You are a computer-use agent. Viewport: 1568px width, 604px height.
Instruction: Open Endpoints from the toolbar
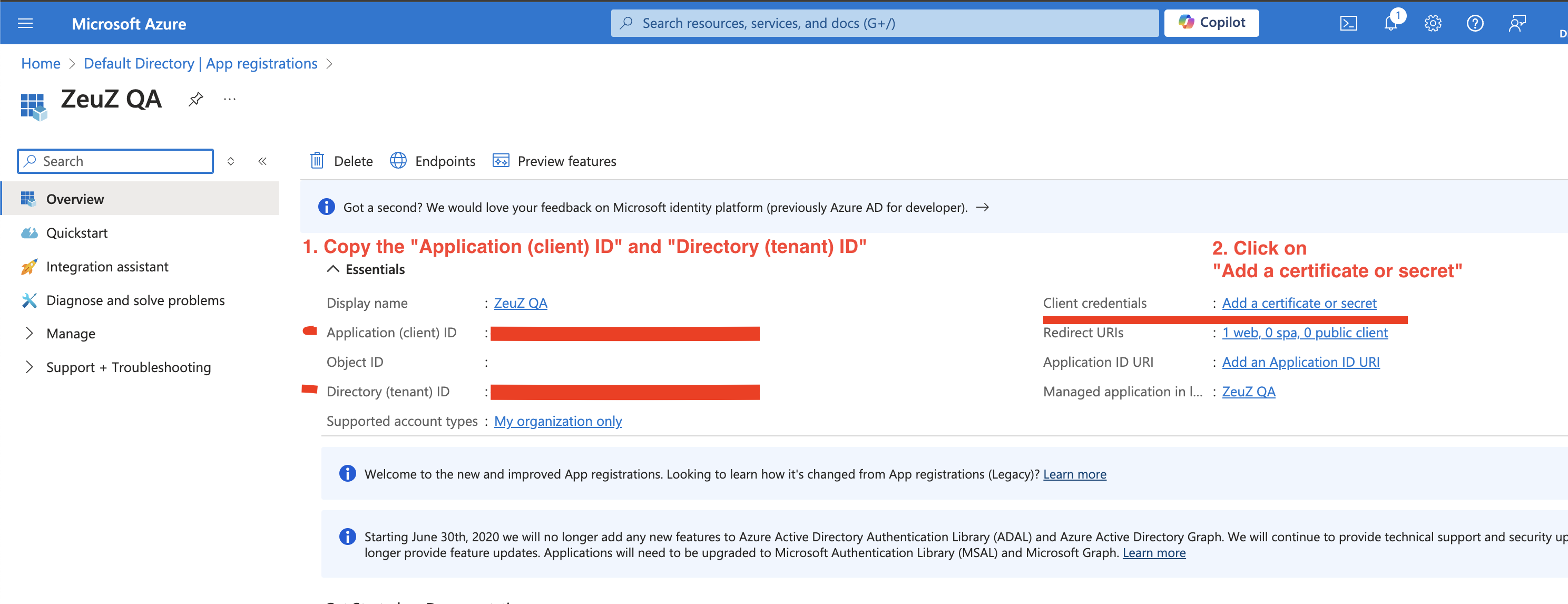pyautogui.click(x=433, y=161)
